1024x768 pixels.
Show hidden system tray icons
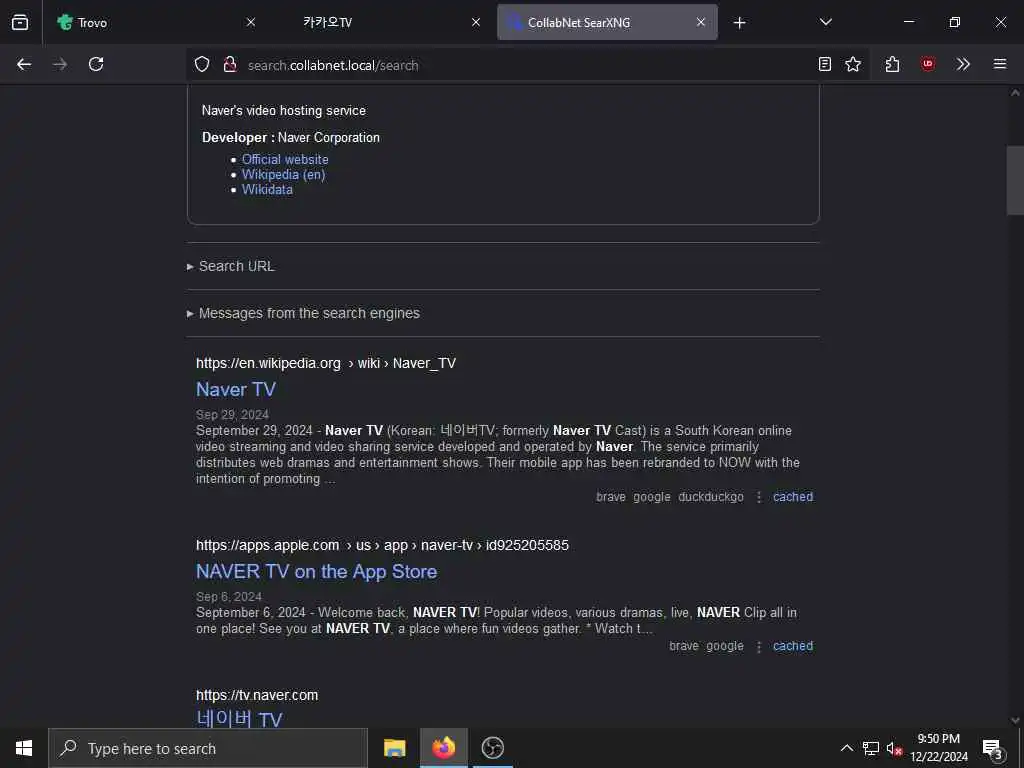pyautogui.click(x=846, y=748)
